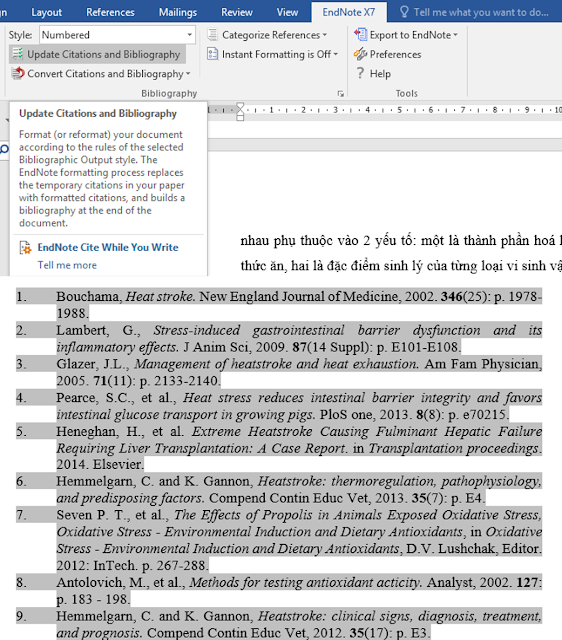Viewport: 562px width, 640px height.
Task: Expand the Convert Citations and Bibliography menu arrow
Action: (x=188, y=74)
